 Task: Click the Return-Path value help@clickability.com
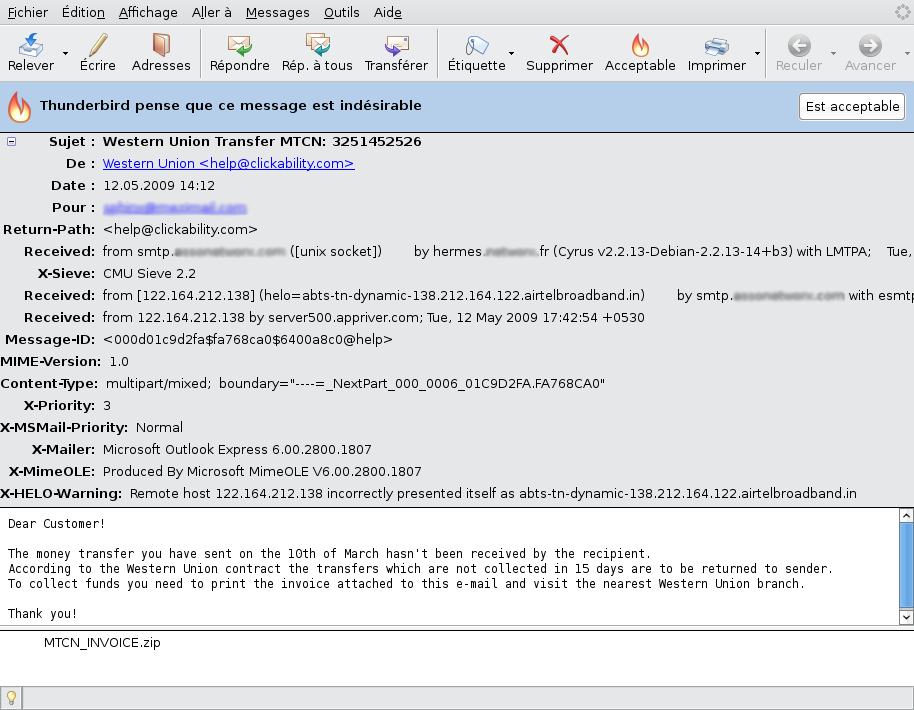180,230
